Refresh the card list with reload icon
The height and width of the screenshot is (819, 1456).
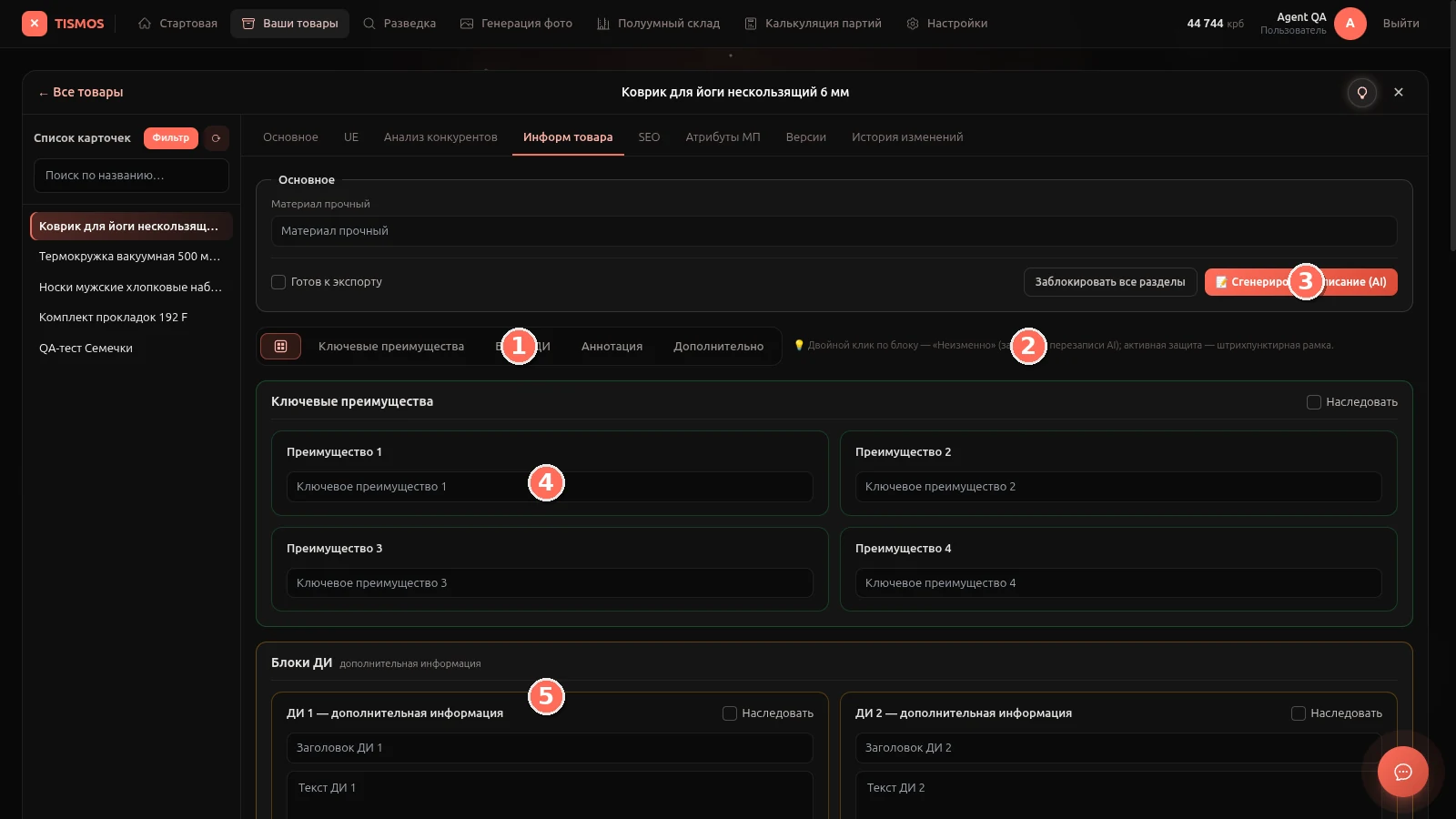(x=216, y=138)
